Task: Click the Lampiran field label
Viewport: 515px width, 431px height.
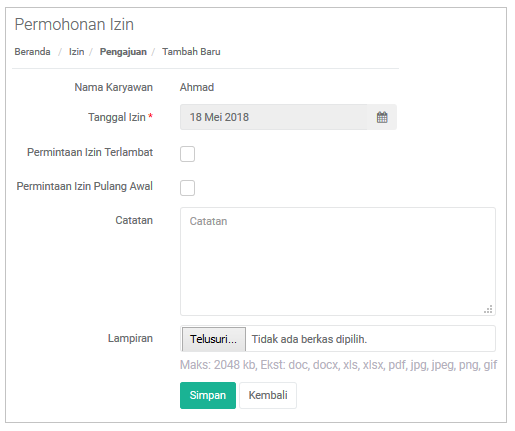Action: (130, 338)
